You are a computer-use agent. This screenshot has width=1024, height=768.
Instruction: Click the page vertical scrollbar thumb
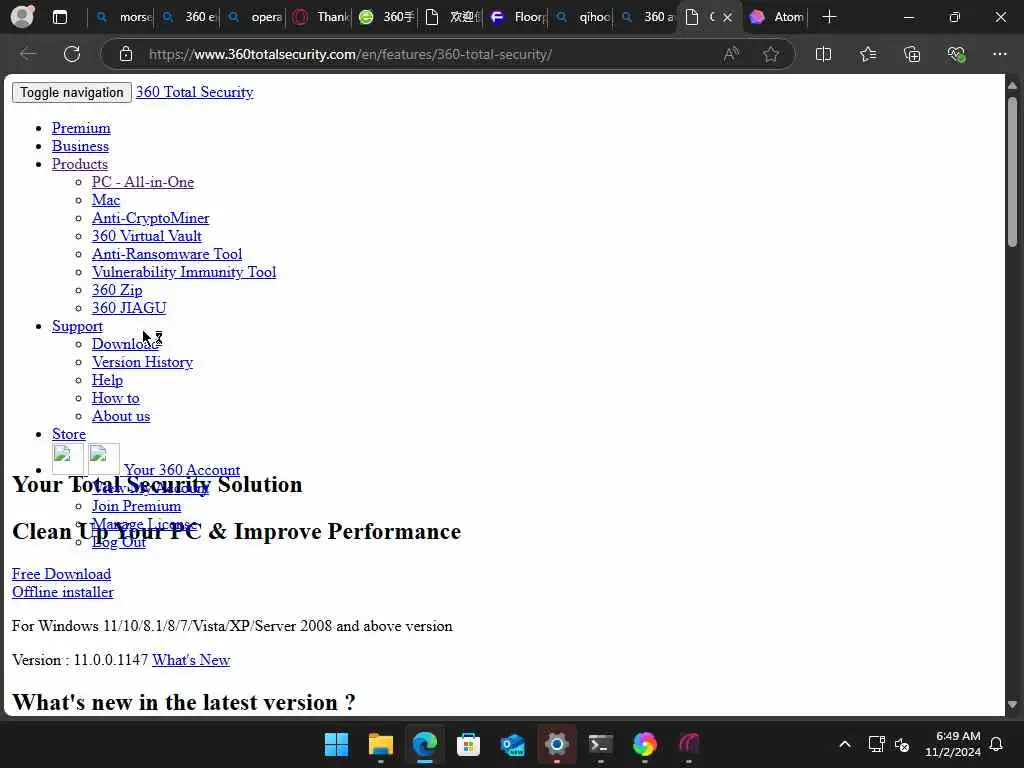[x=1012, y=172]
